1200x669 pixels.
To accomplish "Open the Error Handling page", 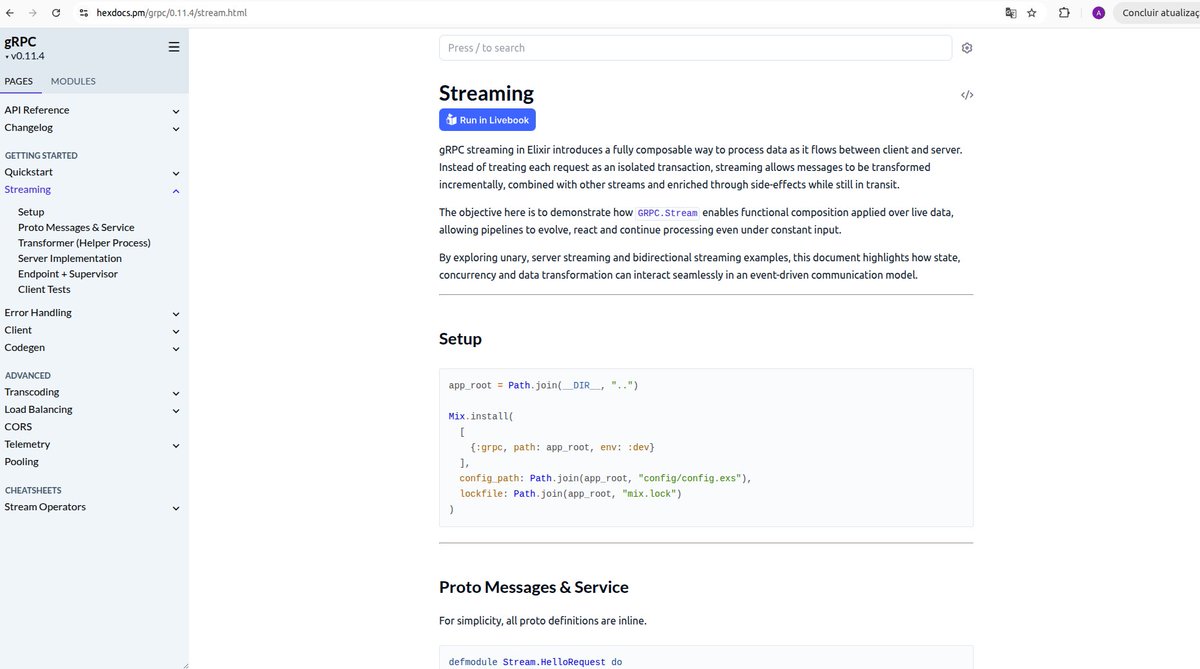I will tap(38, 312).
